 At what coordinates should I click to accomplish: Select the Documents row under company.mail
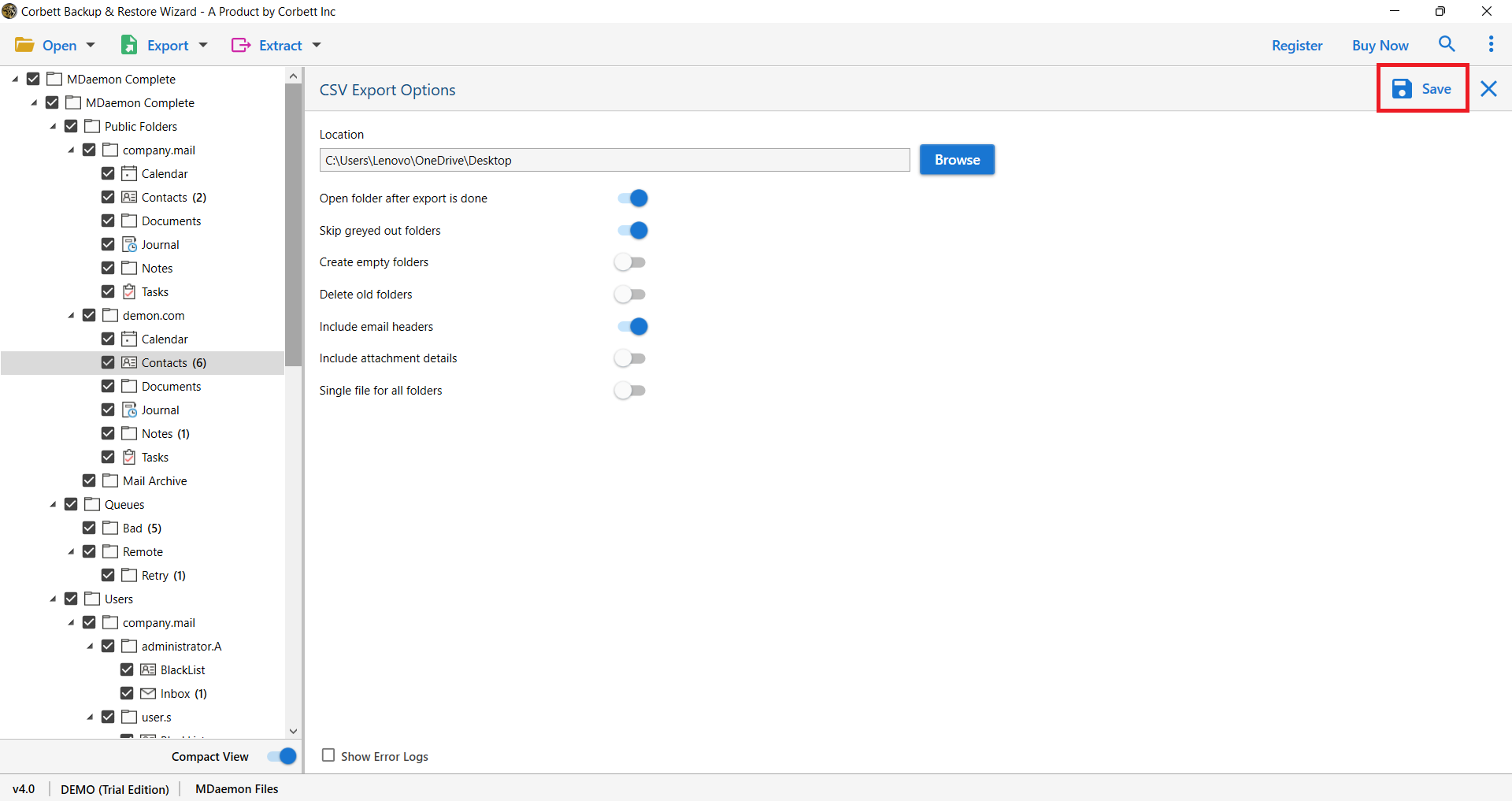point(142,221)
